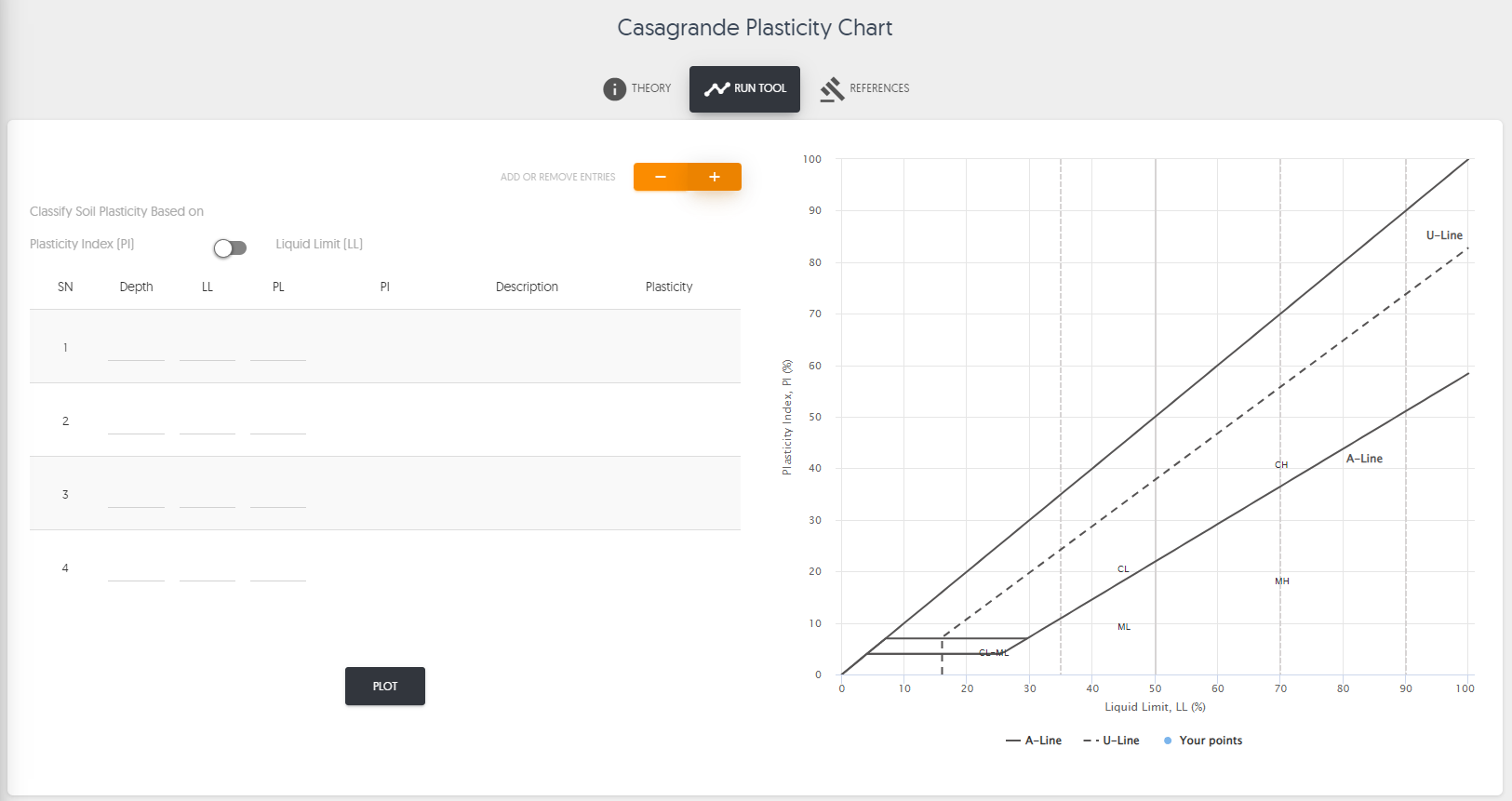Toggle U-Line series in chart legend
The width and height of the screenshot is (1512, 801).
1111,741
